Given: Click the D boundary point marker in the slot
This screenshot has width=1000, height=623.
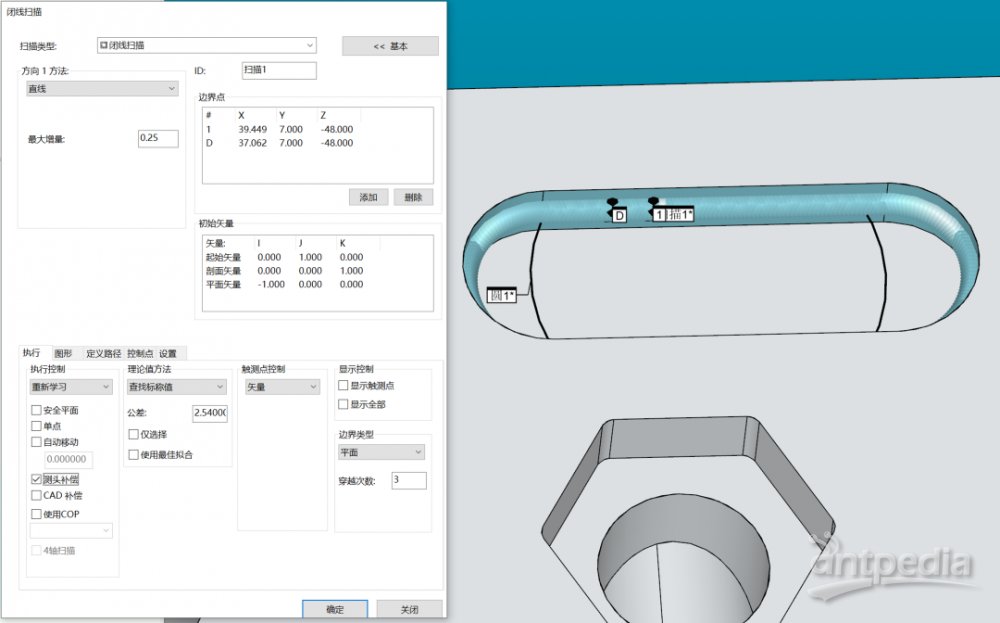Looking at the screenshot, I should click(618, 215).
